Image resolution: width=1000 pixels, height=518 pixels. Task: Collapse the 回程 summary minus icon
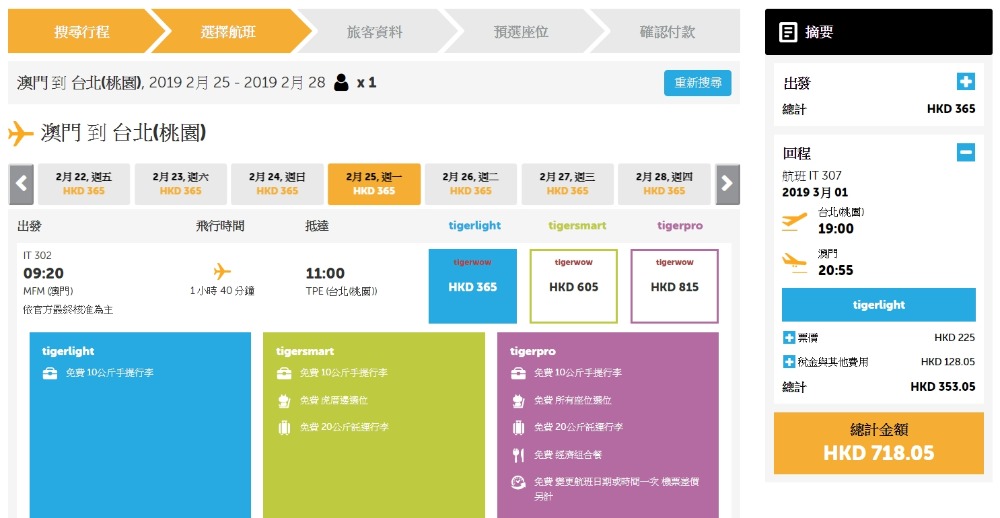coord(966,152)
